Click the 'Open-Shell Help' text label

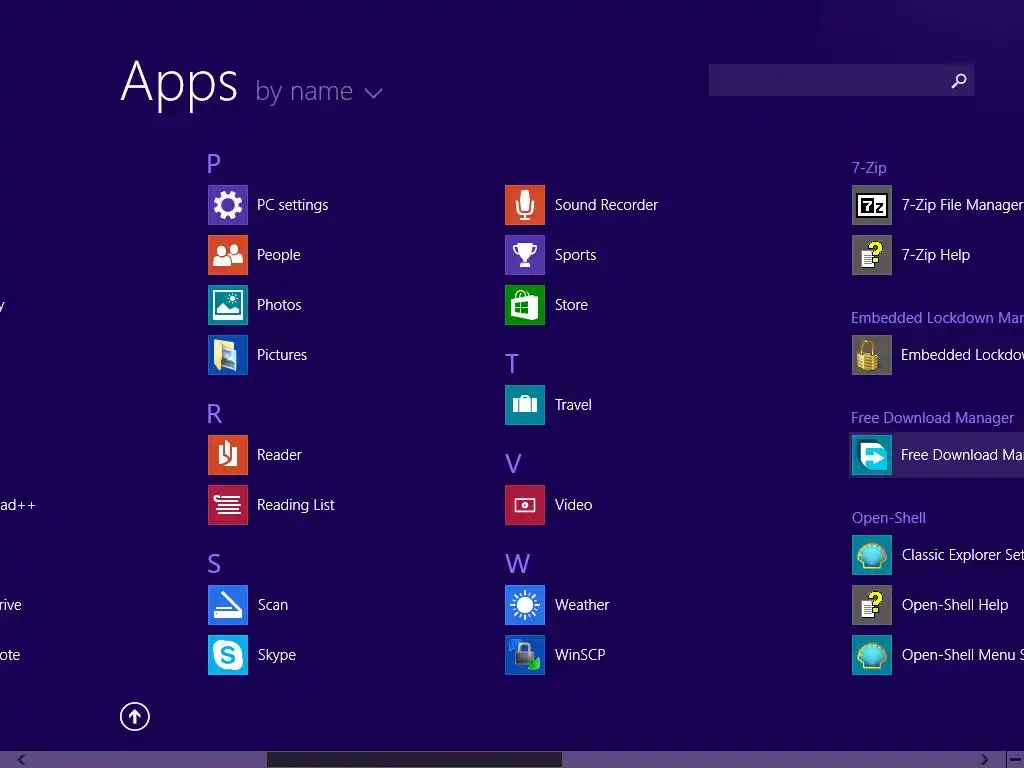point(955,605)
